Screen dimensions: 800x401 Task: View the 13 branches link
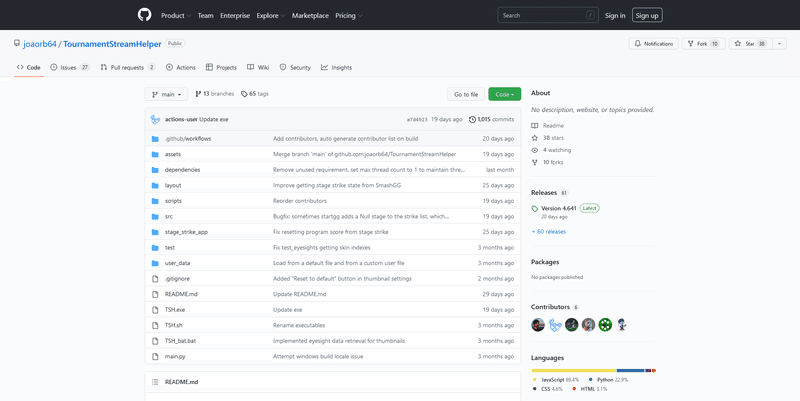pyautogui.click(x=214, y=94)
